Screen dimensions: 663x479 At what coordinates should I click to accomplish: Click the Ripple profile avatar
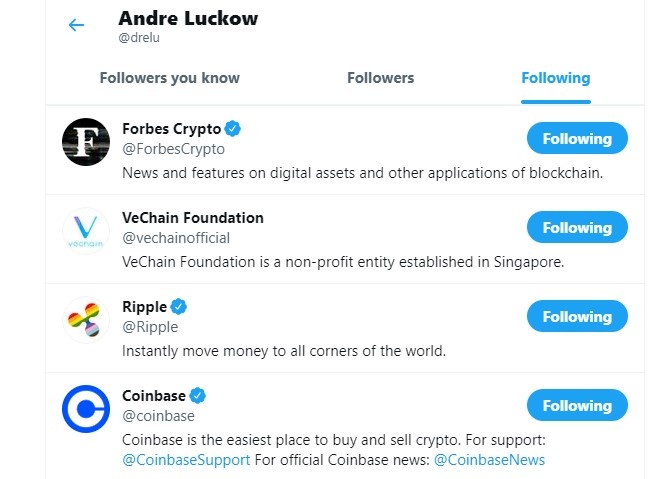tap(85, 319)
